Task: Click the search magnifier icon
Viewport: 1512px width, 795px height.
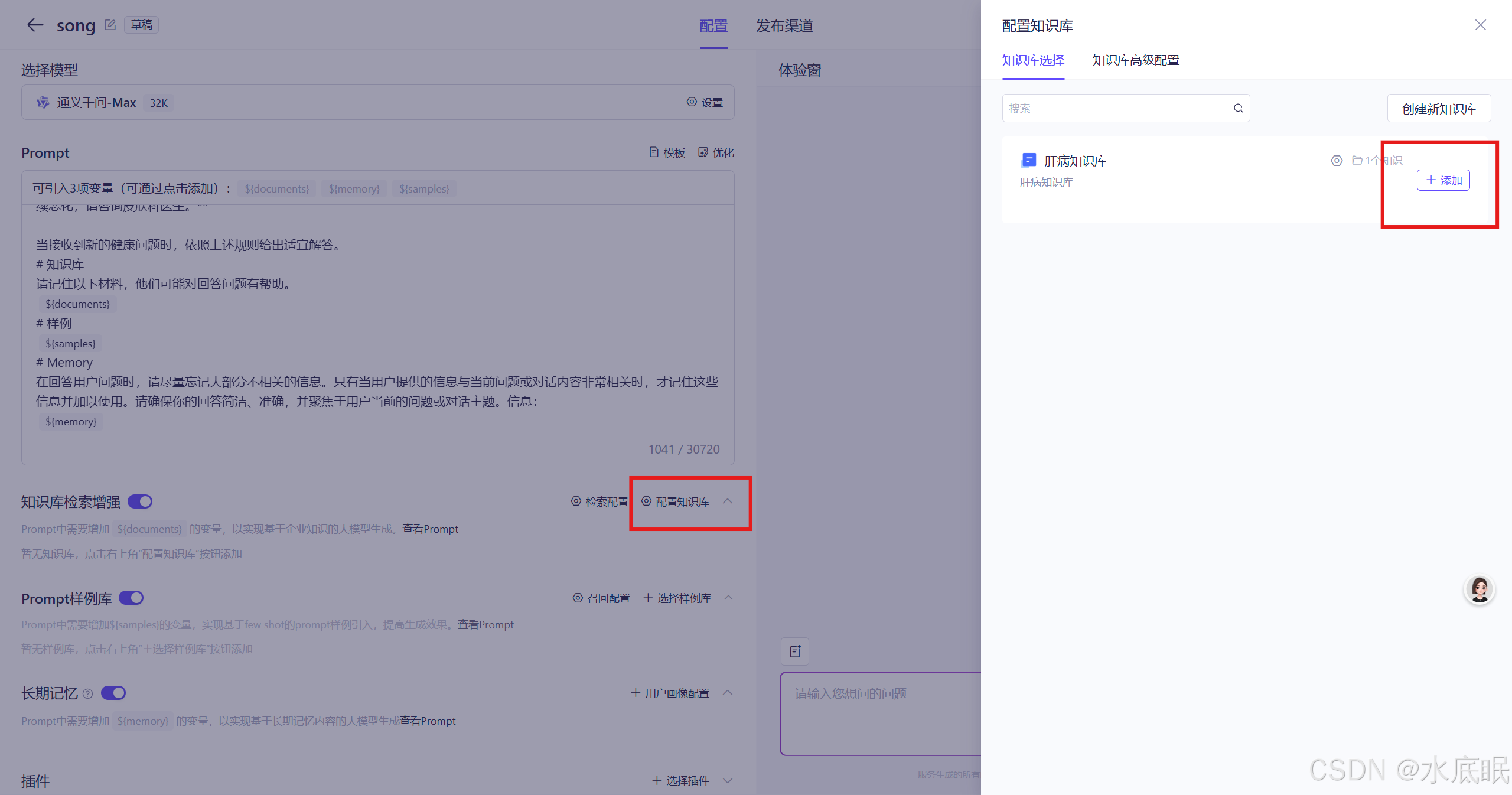Action: pyautogui.click(x=1238, y=108)
